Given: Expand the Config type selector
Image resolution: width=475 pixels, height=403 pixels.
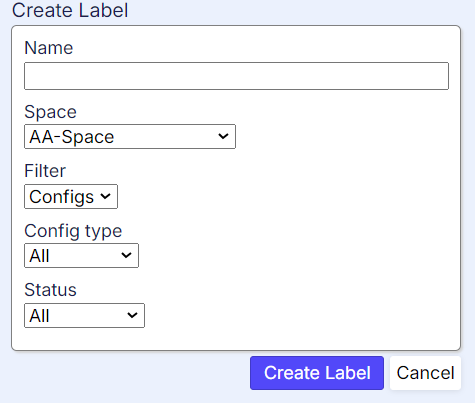Looking at the screenshot, I should tap(81, 255).
